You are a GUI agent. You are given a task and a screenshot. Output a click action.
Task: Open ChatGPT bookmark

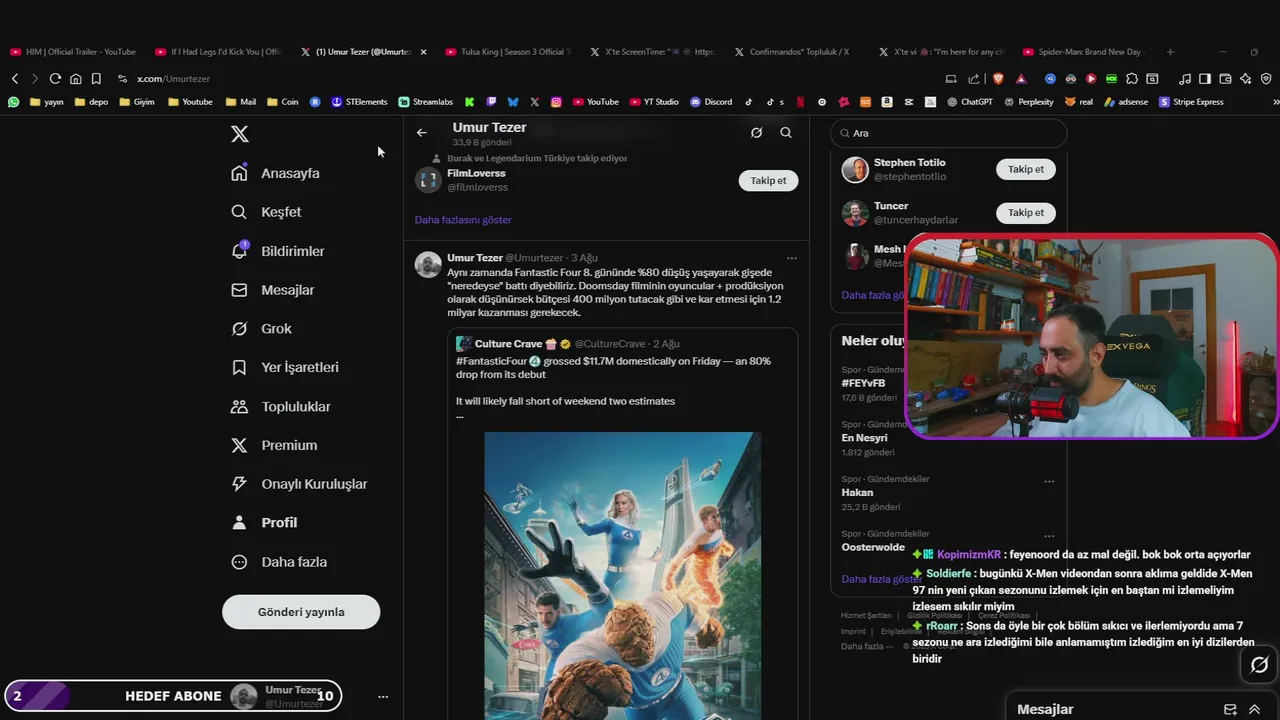(x=970, y=102)
